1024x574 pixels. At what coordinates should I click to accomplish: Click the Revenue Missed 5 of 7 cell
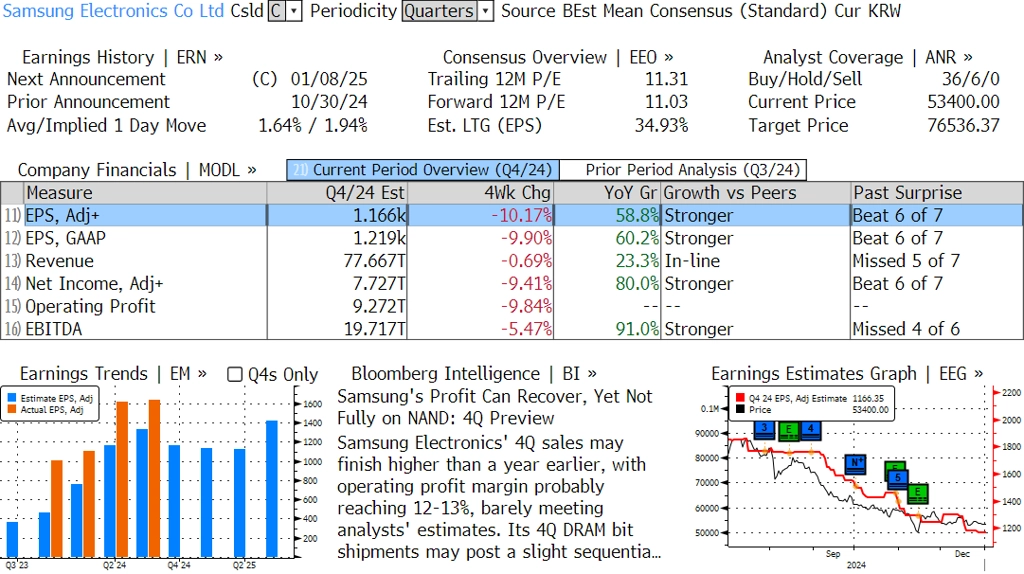[906, 261]
